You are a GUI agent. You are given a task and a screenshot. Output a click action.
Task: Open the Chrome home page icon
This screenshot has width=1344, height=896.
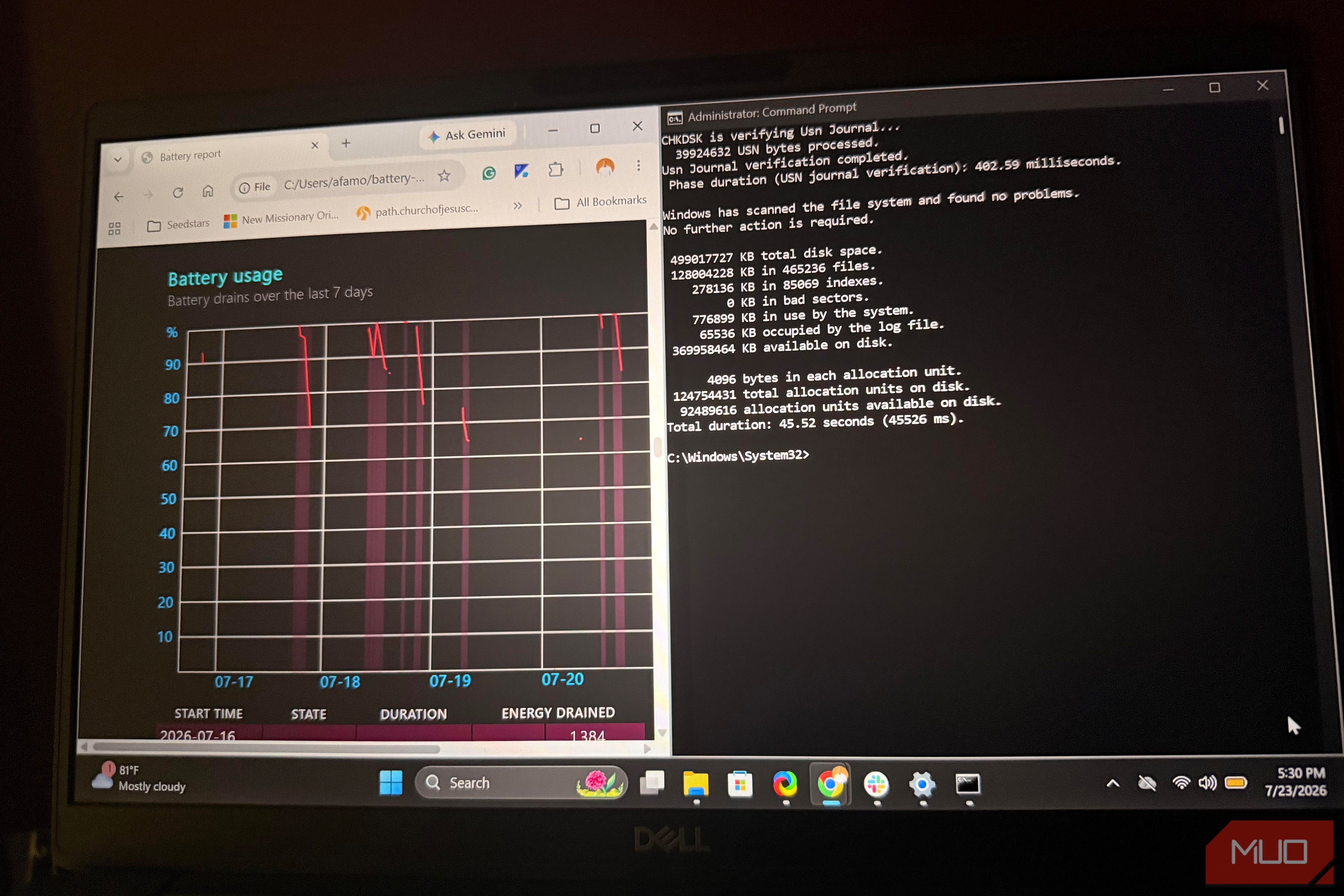208,191
